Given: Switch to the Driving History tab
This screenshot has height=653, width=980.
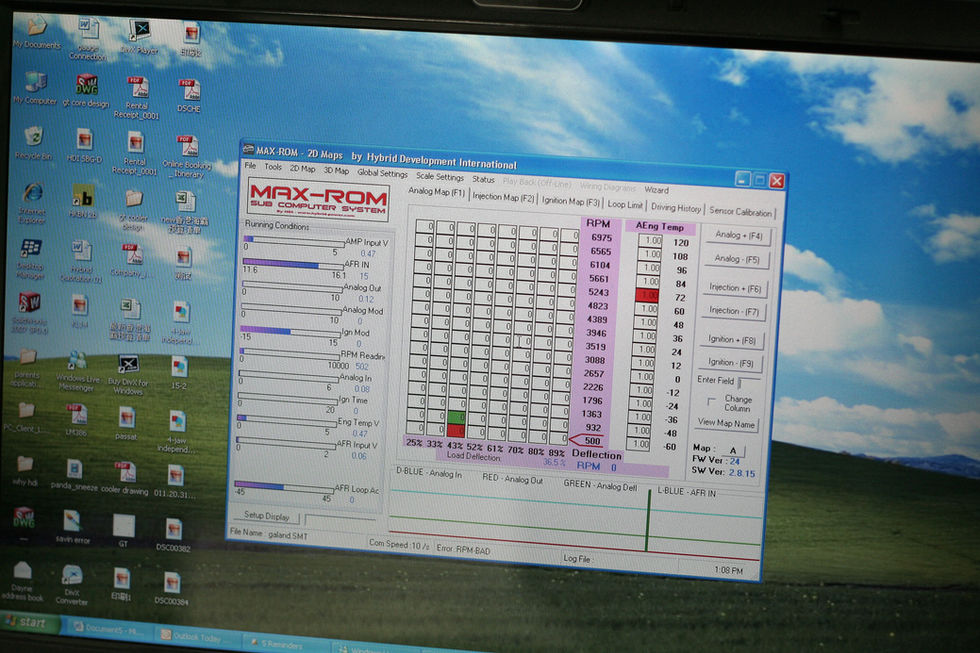Looking at the screenshot, I should pyautogui.click(x=676, y=207).
